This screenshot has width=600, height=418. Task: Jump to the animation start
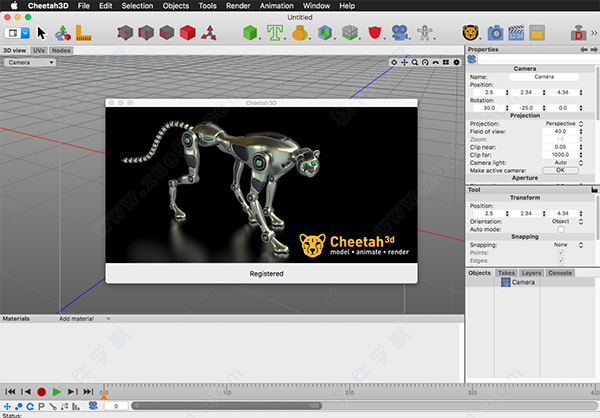pyautogui.click(x=10, y=392)
